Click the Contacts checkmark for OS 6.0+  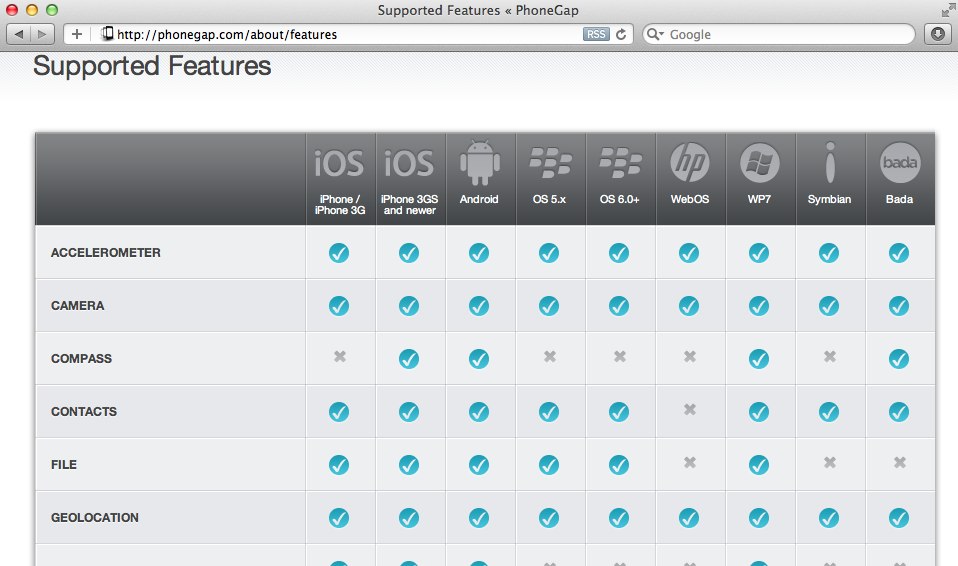point(619,412)
